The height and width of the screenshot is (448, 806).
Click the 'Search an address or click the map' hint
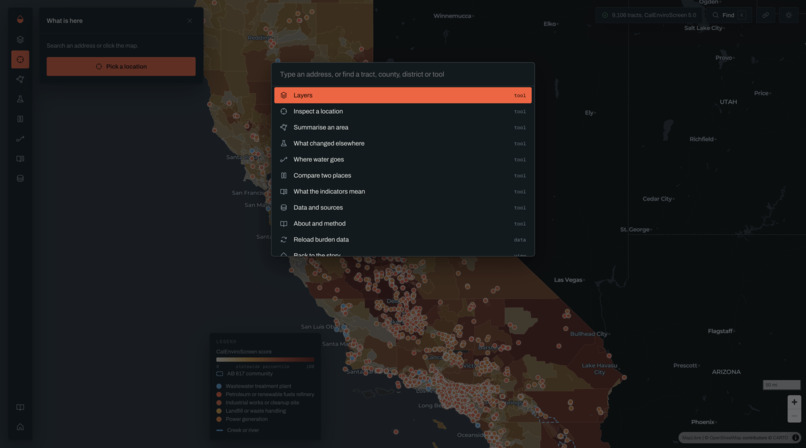(x=92, y=46)
